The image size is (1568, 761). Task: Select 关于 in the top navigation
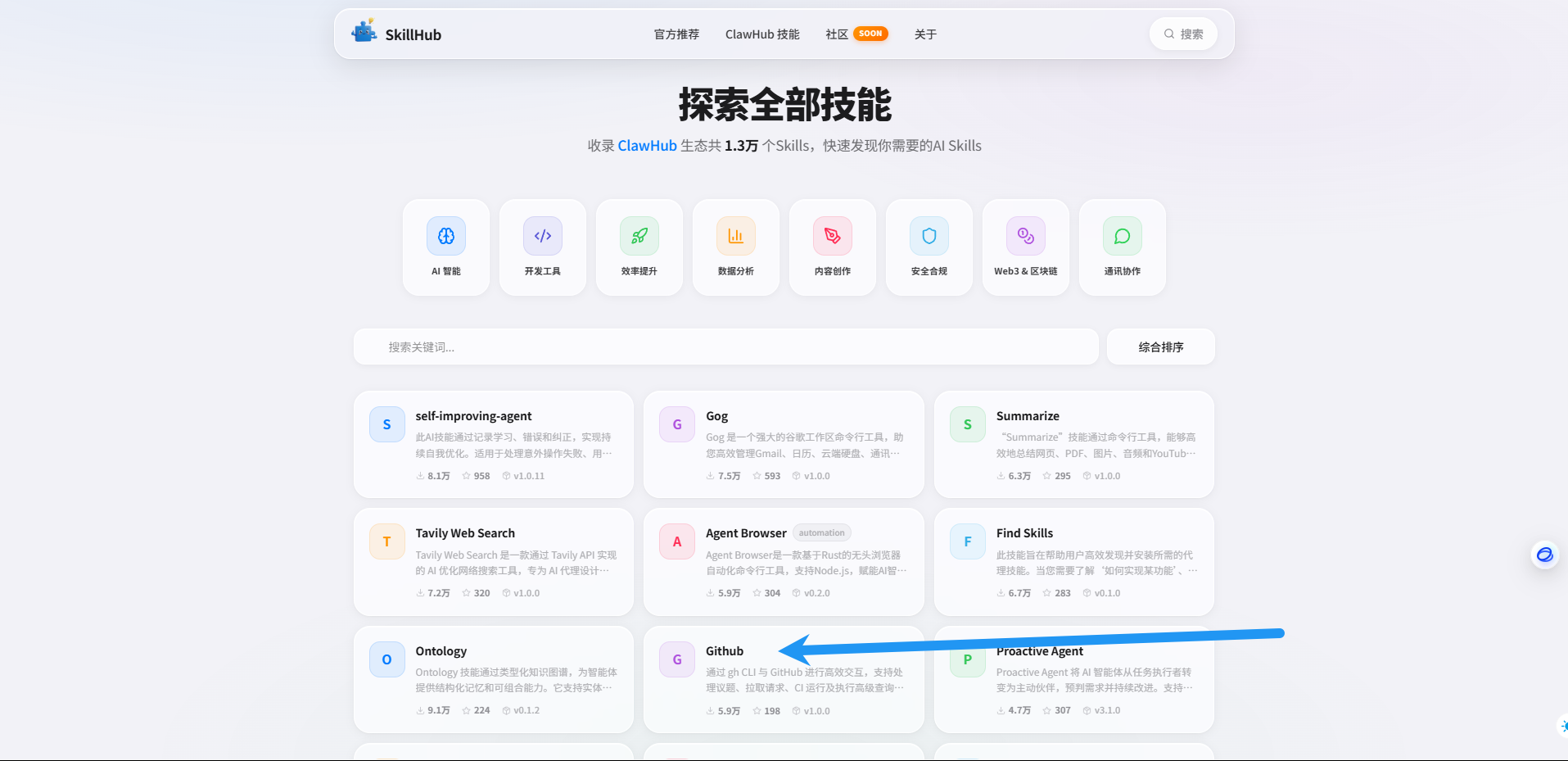925,34
